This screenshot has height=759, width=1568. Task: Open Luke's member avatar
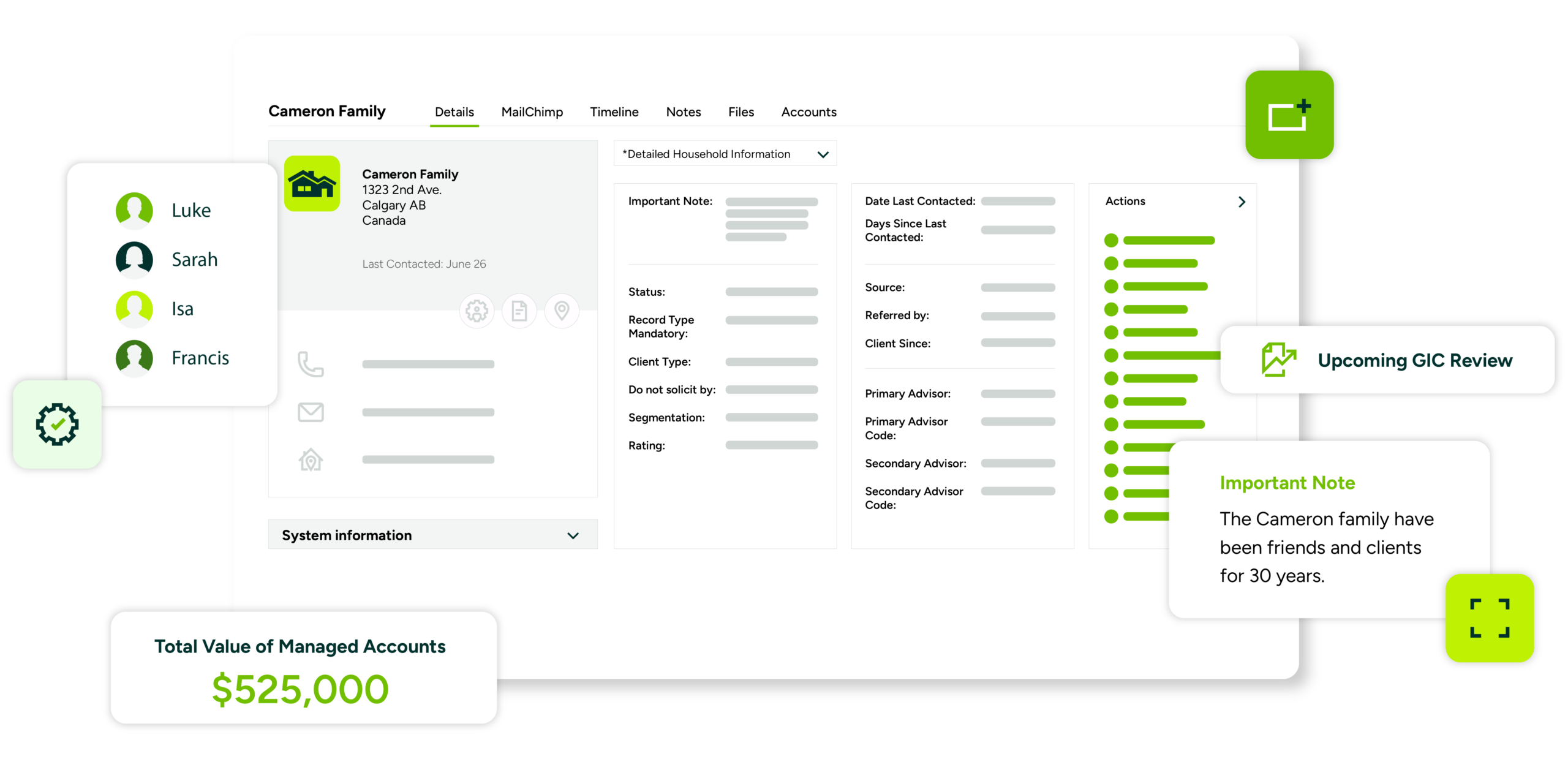click(134, 210)
